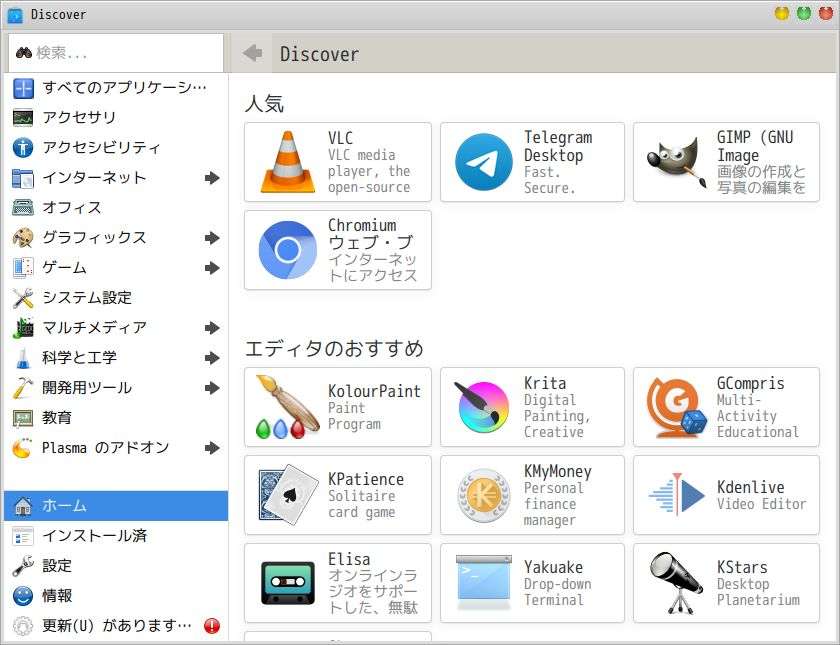840x645 pixels.
Task: Open the オフィス category
Action: (116, 208)
